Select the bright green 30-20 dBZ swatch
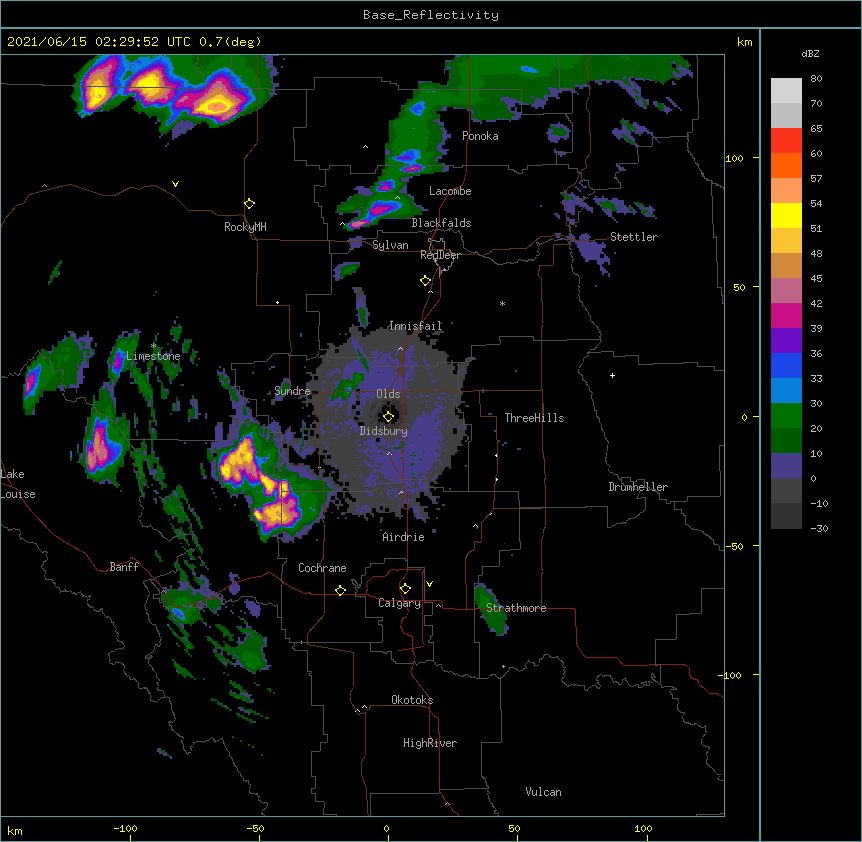Screen dimensions: 862x842 [786, 416]
